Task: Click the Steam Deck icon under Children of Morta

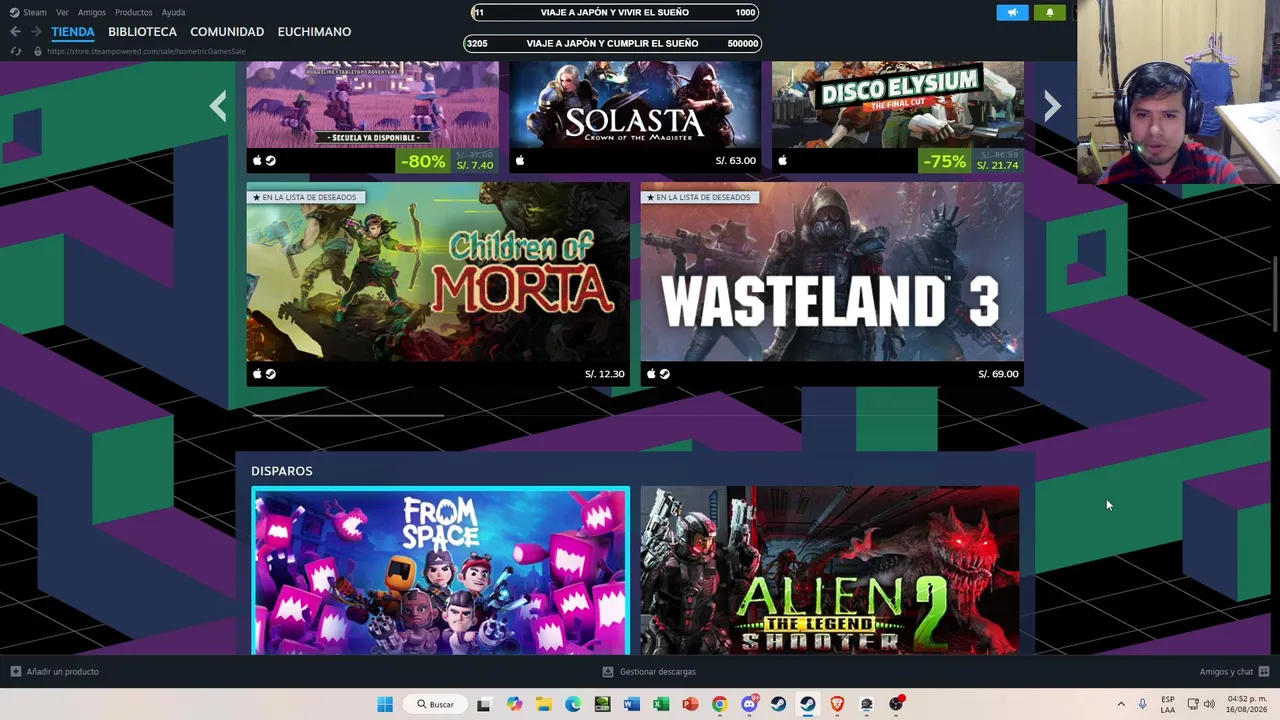Action: pos(271,374)
